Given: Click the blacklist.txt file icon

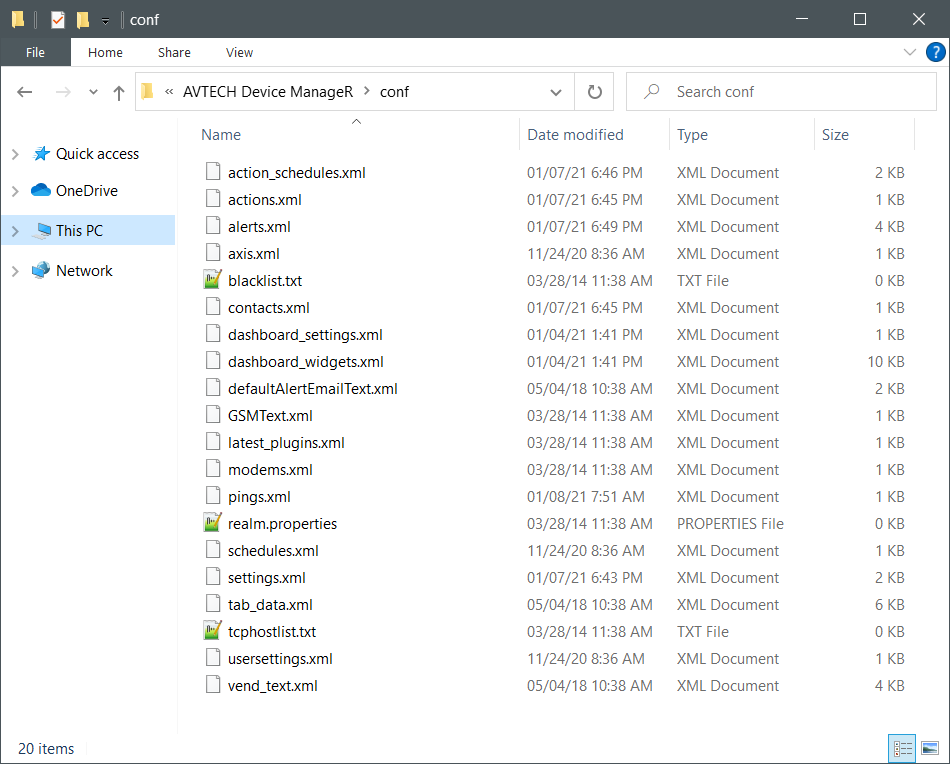Looking at the screenshot, I should pos(212,281).
